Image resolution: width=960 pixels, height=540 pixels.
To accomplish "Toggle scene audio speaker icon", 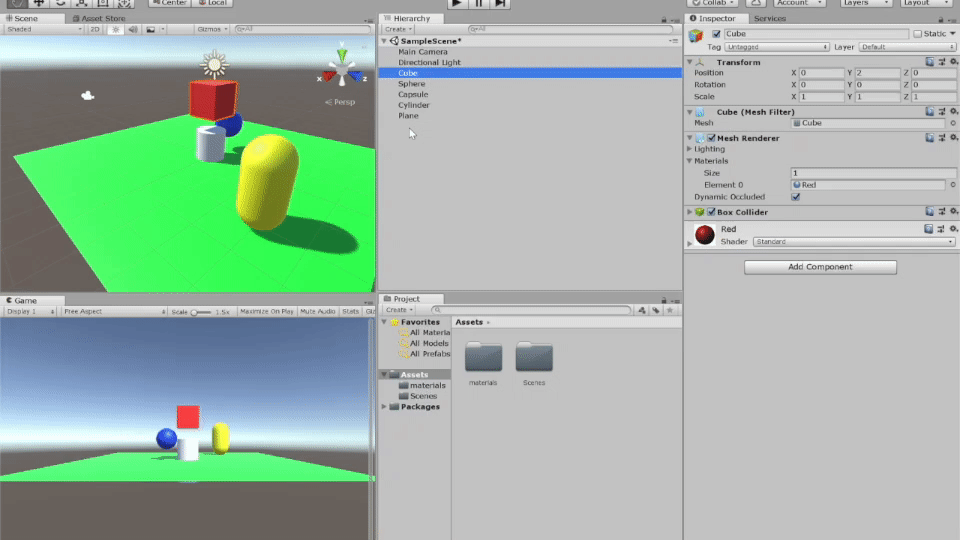I will [133, 30].
